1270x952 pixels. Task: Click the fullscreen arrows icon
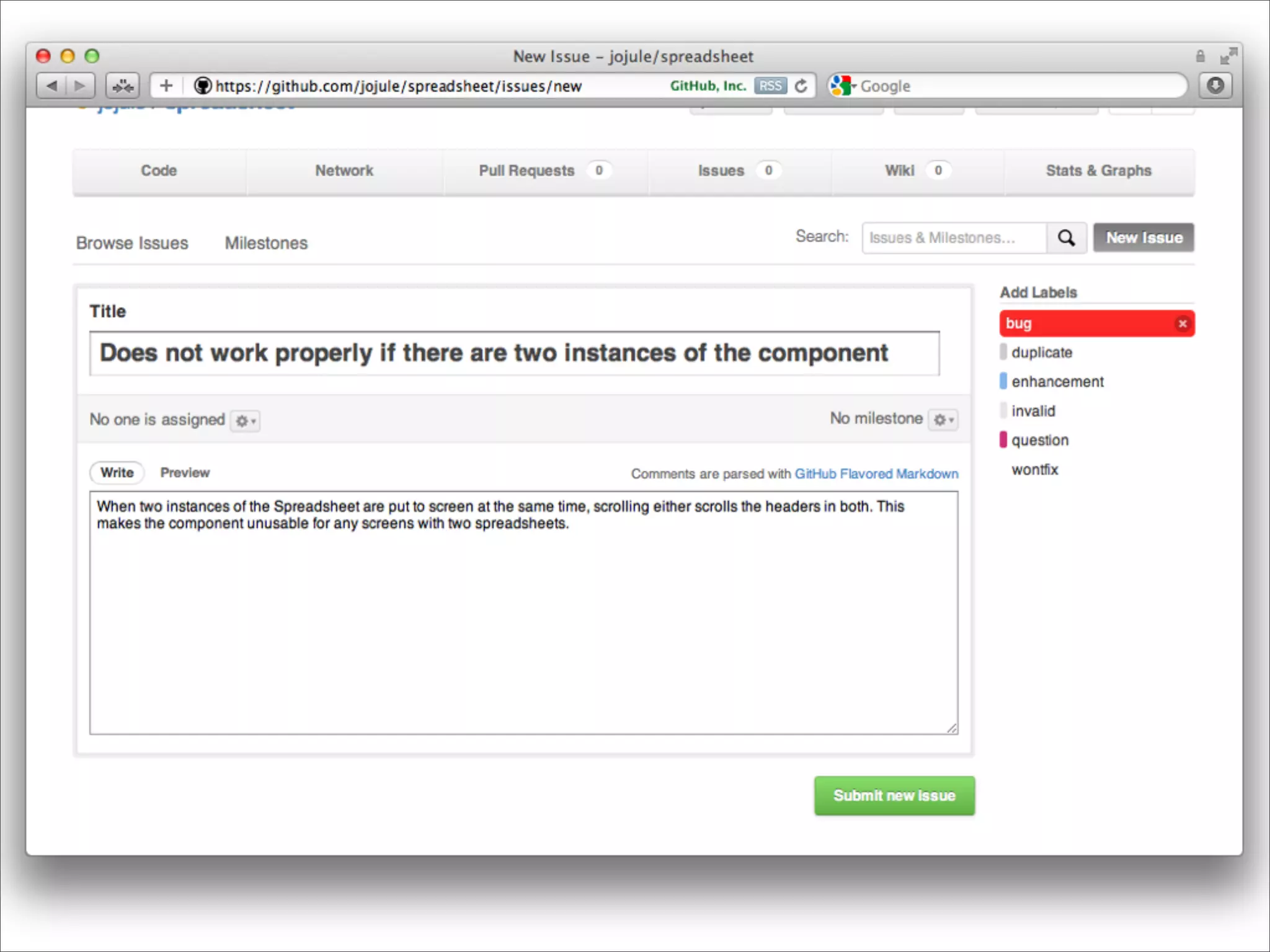[x=1228, y=56]
